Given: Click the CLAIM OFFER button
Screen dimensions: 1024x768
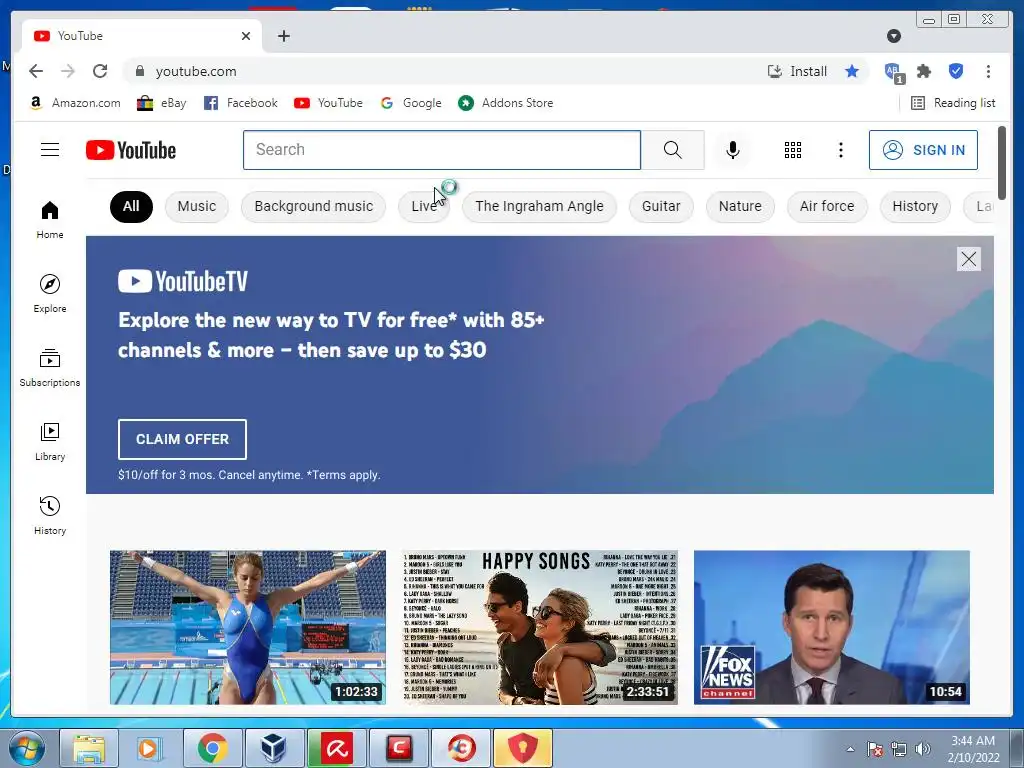Looking at the screenshot, I should tap(182, 440).
